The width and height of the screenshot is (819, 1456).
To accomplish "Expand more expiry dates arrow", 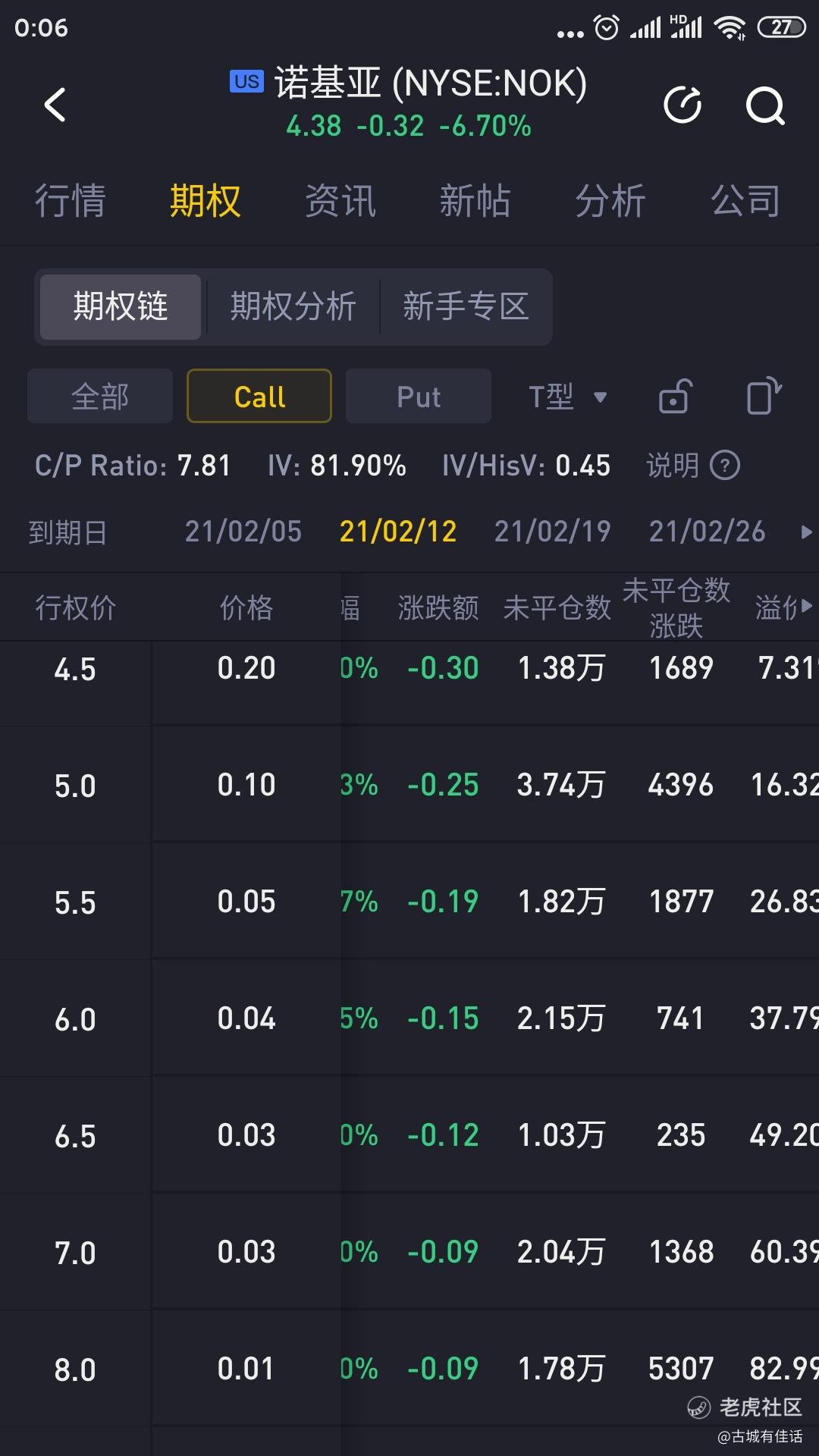I will coord(805,532).
